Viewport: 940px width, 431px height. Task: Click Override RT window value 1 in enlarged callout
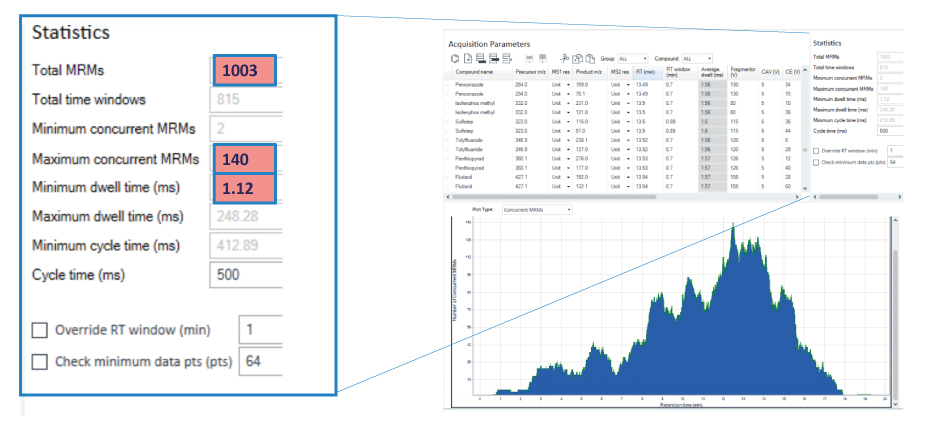(x=260, y=330)
